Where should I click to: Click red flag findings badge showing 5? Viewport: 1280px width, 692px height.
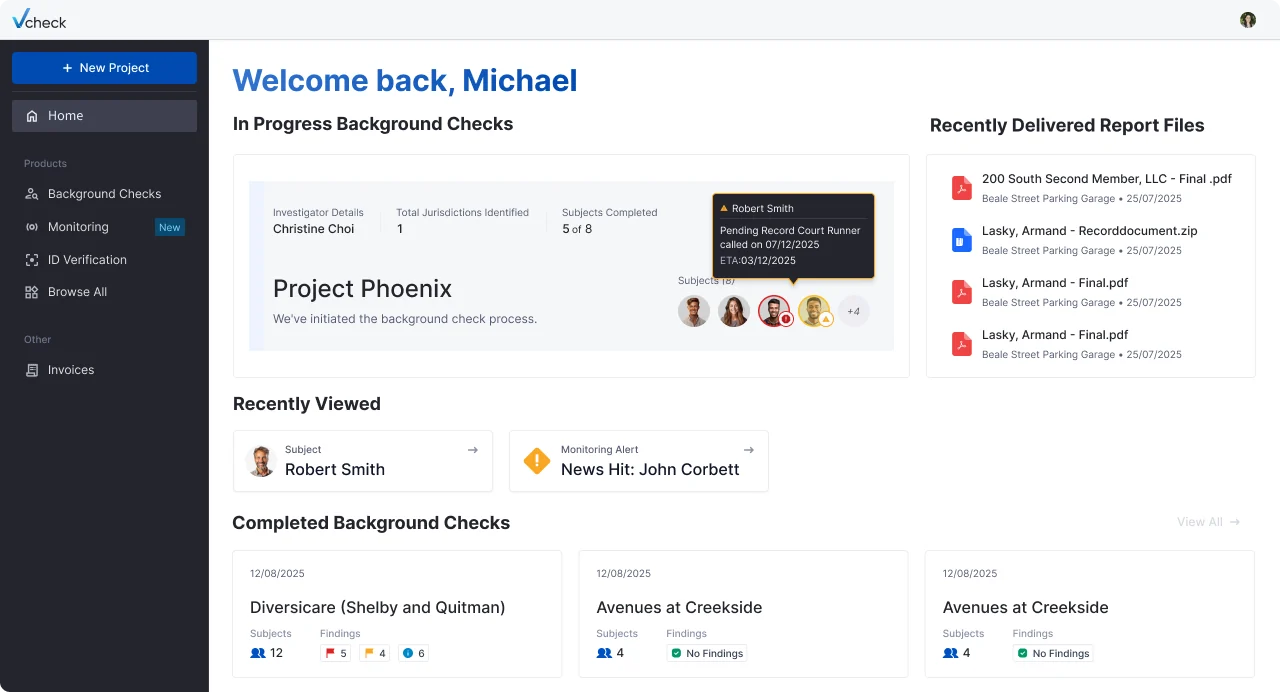click(335, 654)
